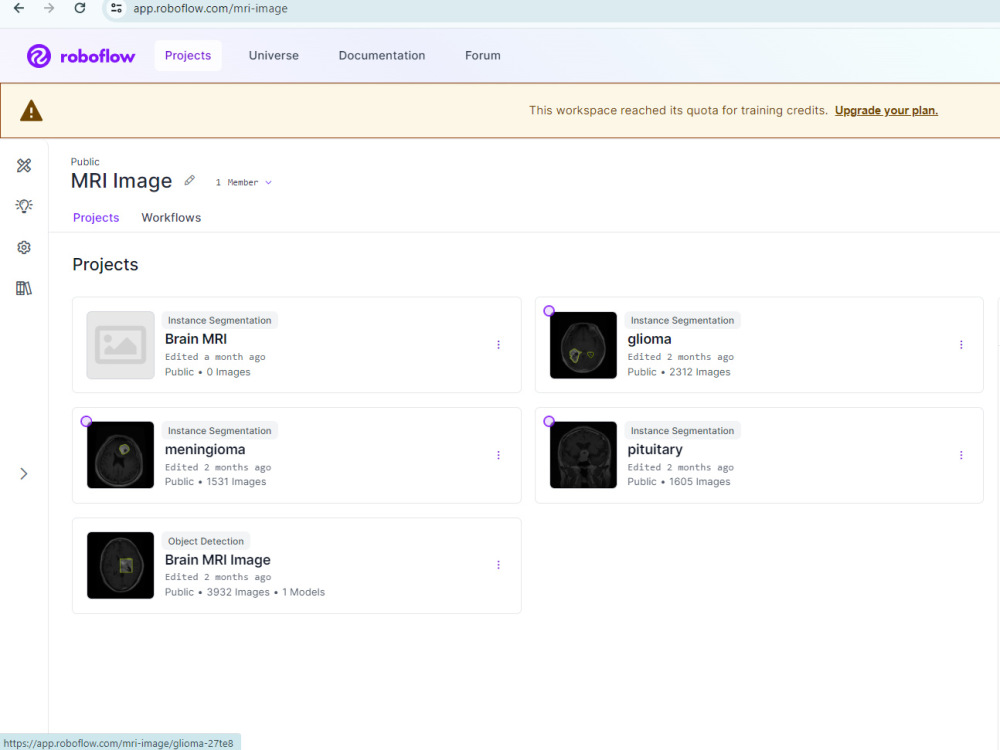Open the pituitary project title
The image size is (1000, 750).
pyautogui.click(x=655, y=450)
